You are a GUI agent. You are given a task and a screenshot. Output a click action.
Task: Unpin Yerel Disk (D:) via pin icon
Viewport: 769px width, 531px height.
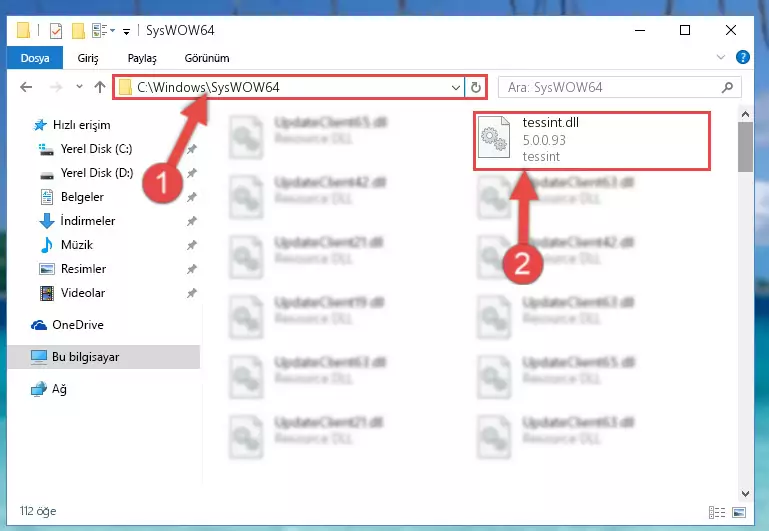point(192,173)
